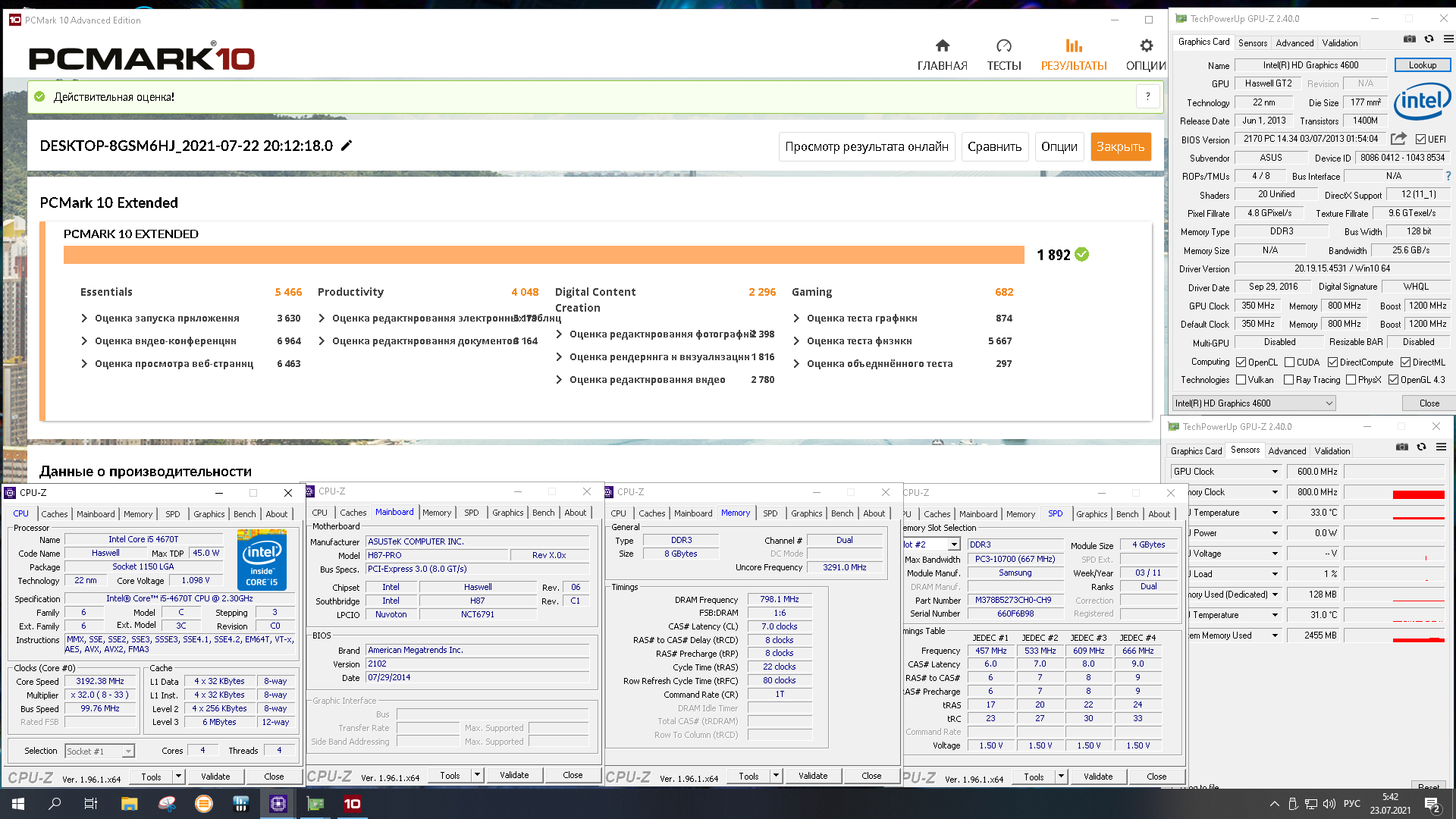
Task: Go to the ТЕСТЫ benchmarks section
Action: tap(1004, 55)
